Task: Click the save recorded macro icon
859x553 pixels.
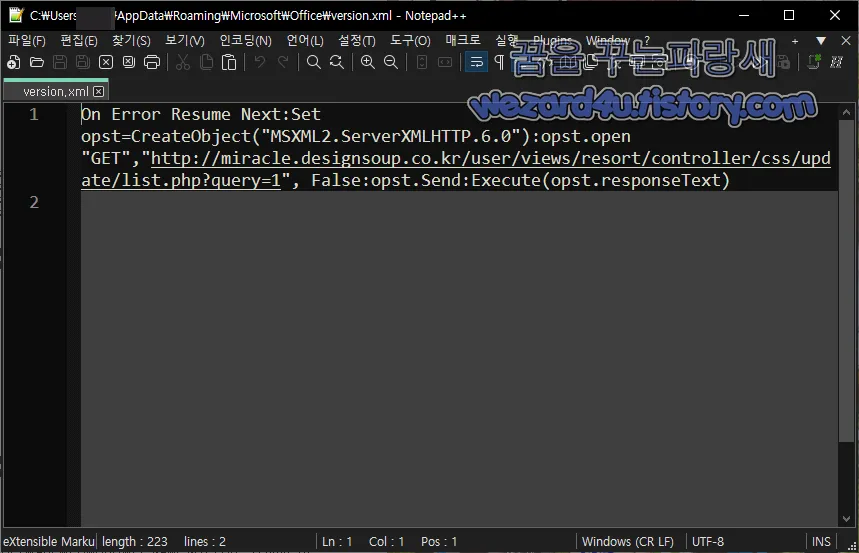Action: click(784, 62)
